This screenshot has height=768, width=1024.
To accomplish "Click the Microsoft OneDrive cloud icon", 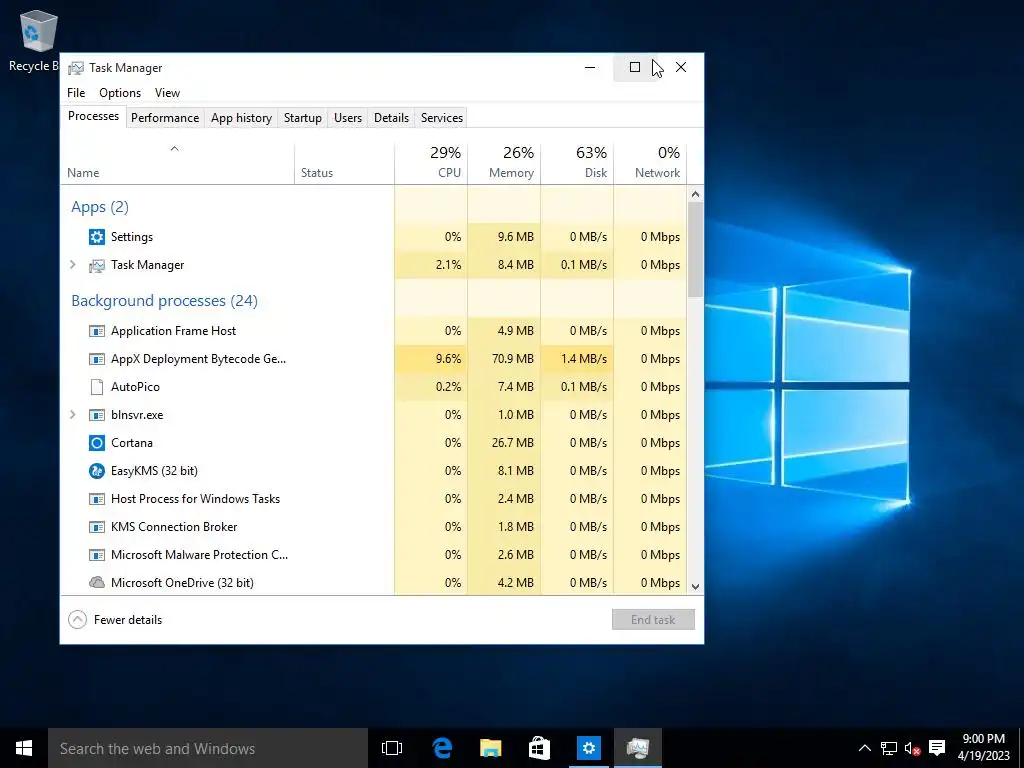I will [x=97, y=583].
